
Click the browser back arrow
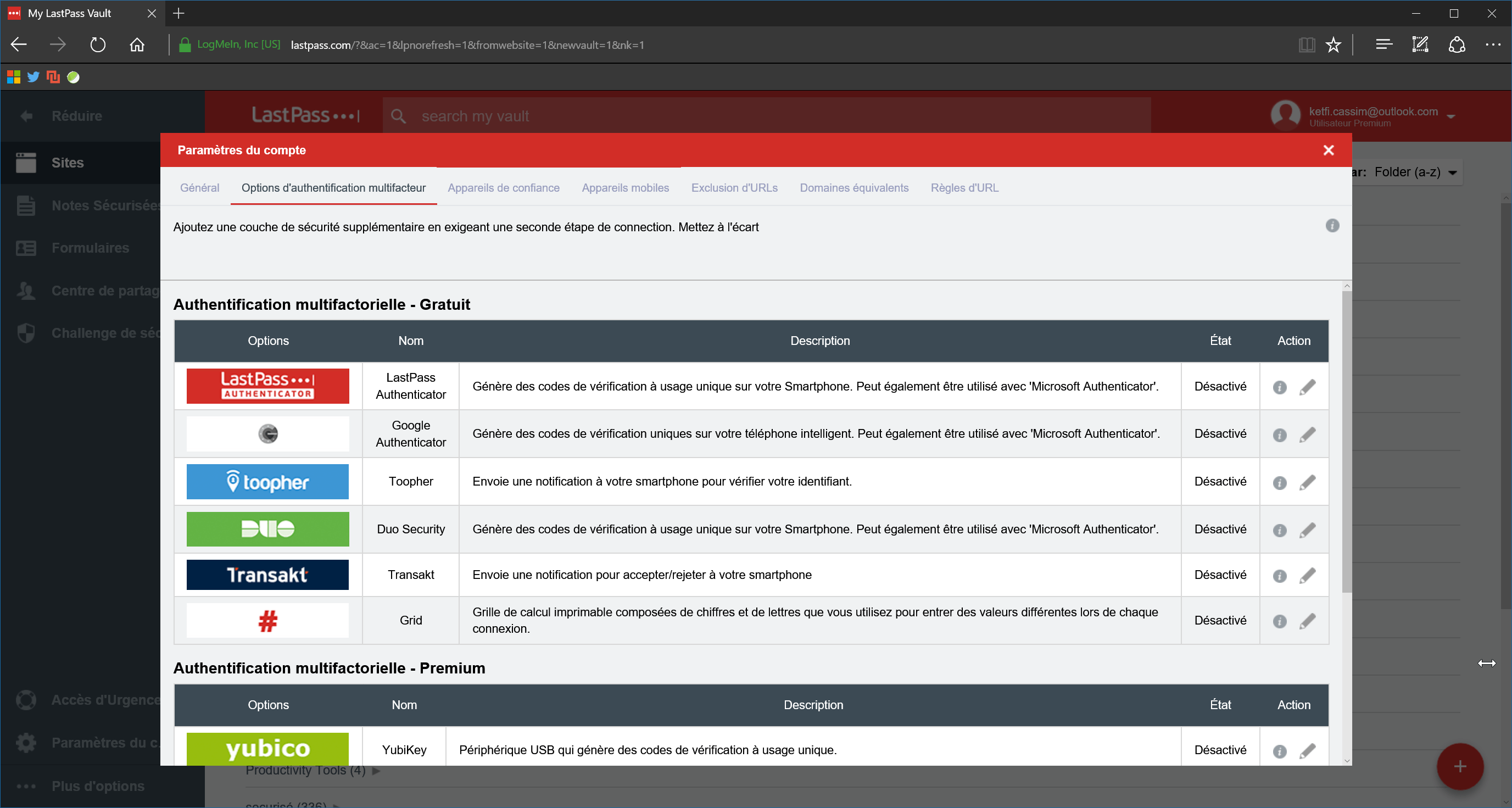(19, 44)
